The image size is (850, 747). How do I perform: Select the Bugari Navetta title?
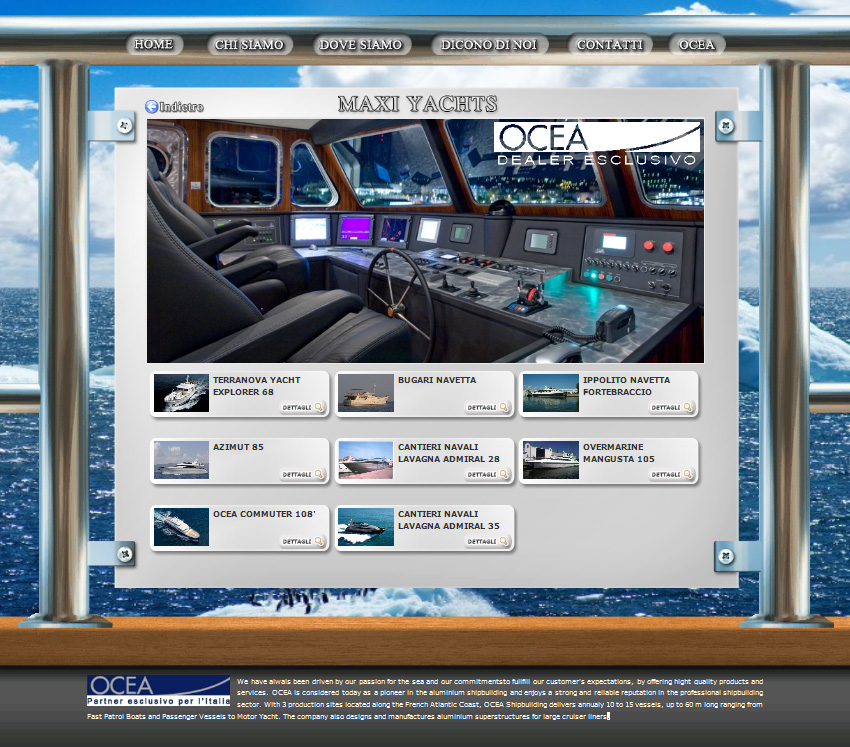pos(437,380)
